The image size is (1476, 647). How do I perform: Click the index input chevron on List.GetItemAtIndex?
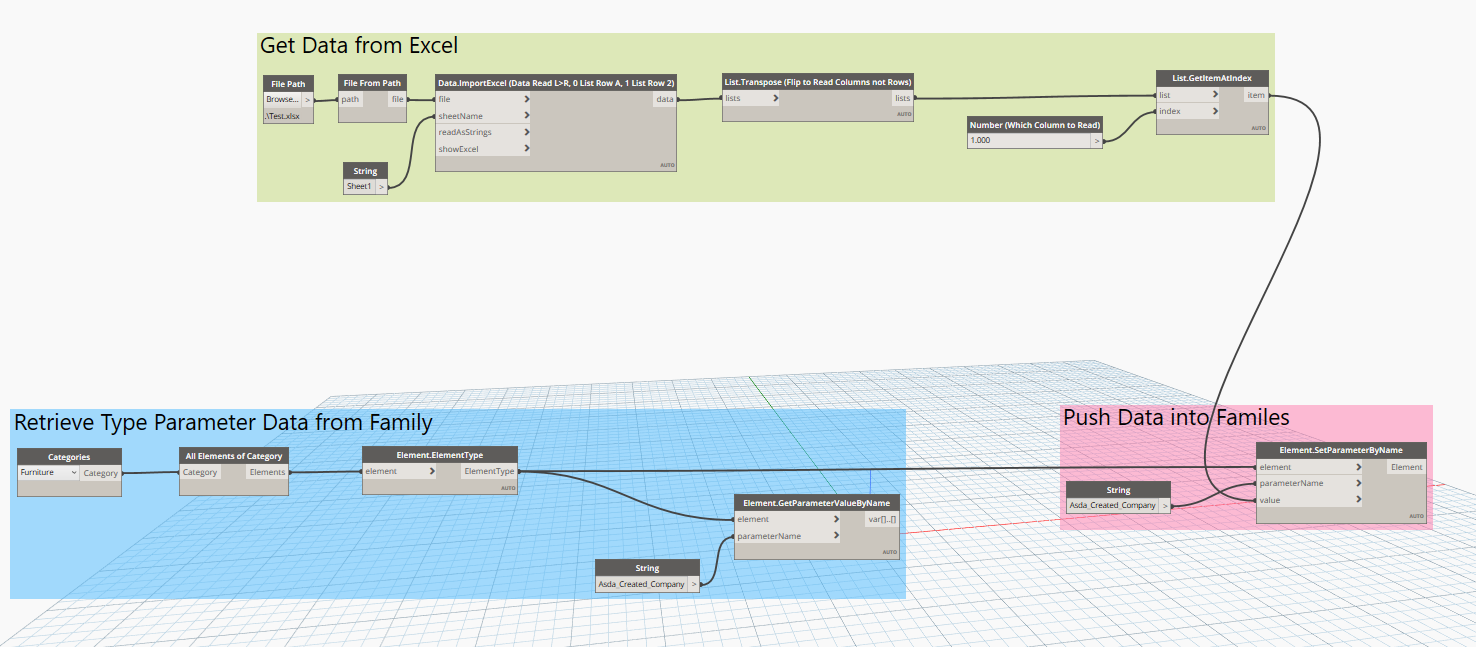pos(1214,111)
